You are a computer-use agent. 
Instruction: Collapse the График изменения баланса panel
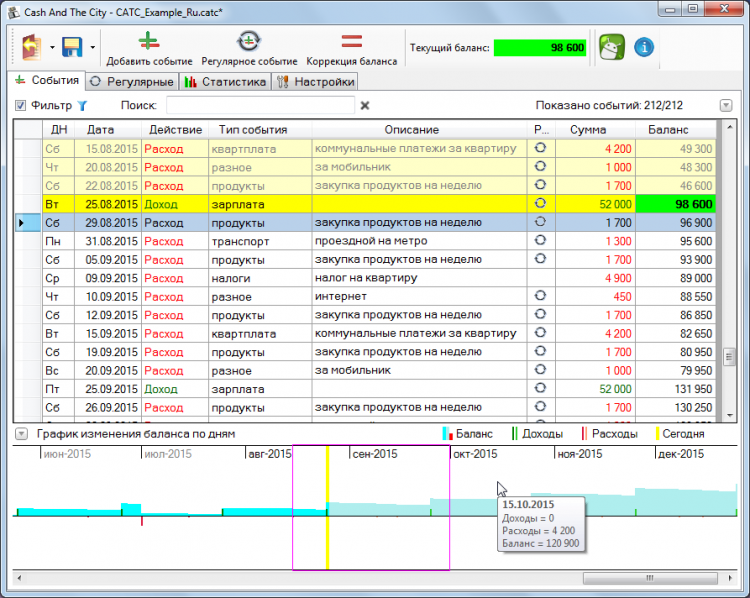21,434
